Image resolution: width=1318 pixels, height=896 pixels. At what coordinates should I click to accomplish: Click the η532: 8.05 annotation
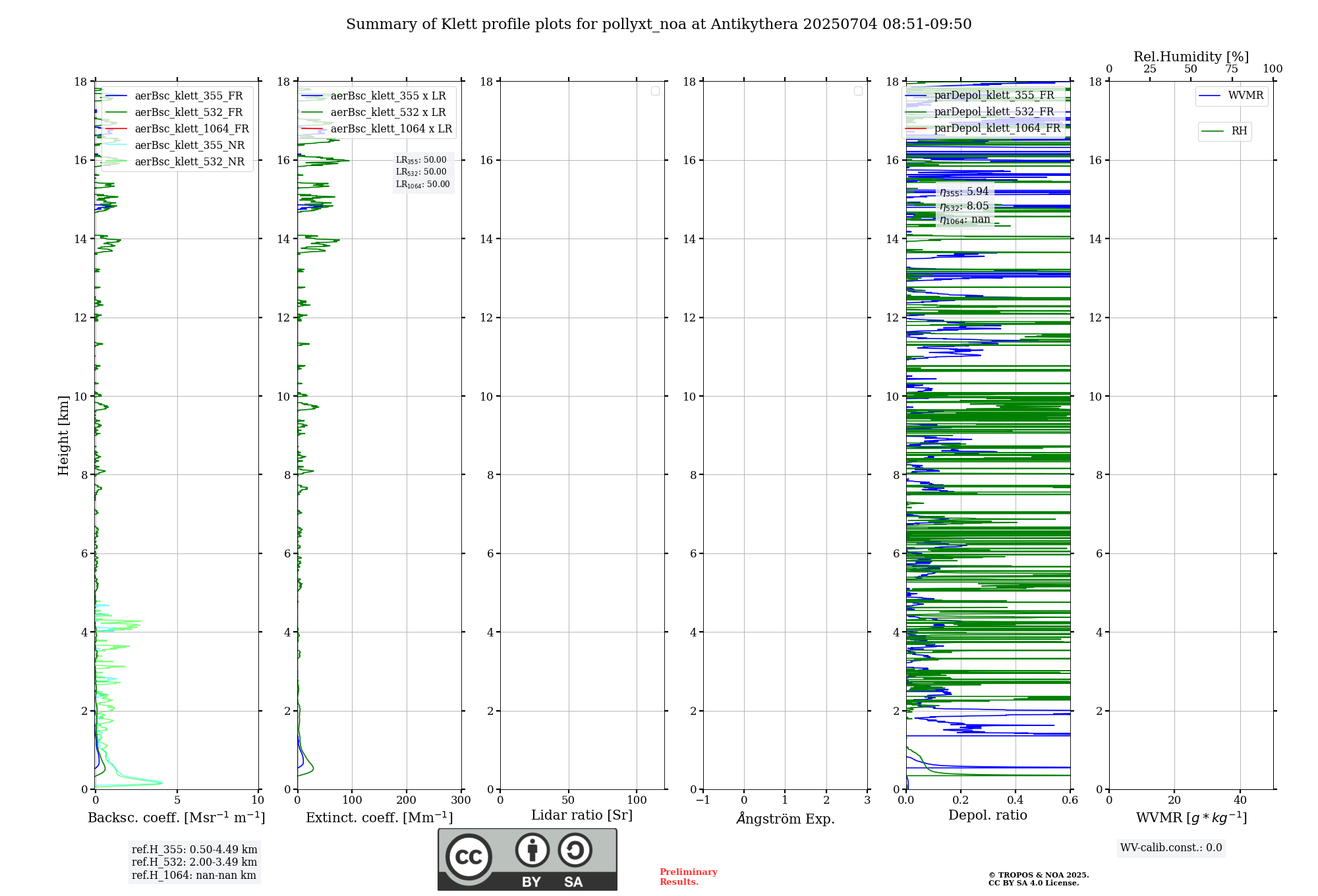(x=964, y=206)
